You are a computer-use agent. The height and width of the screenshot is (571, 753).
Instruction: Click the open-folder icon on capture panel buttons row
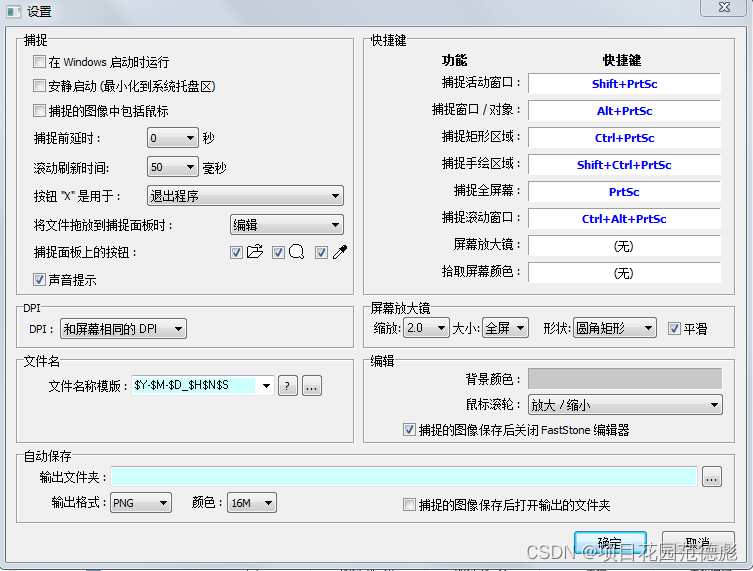pos(255,252)
